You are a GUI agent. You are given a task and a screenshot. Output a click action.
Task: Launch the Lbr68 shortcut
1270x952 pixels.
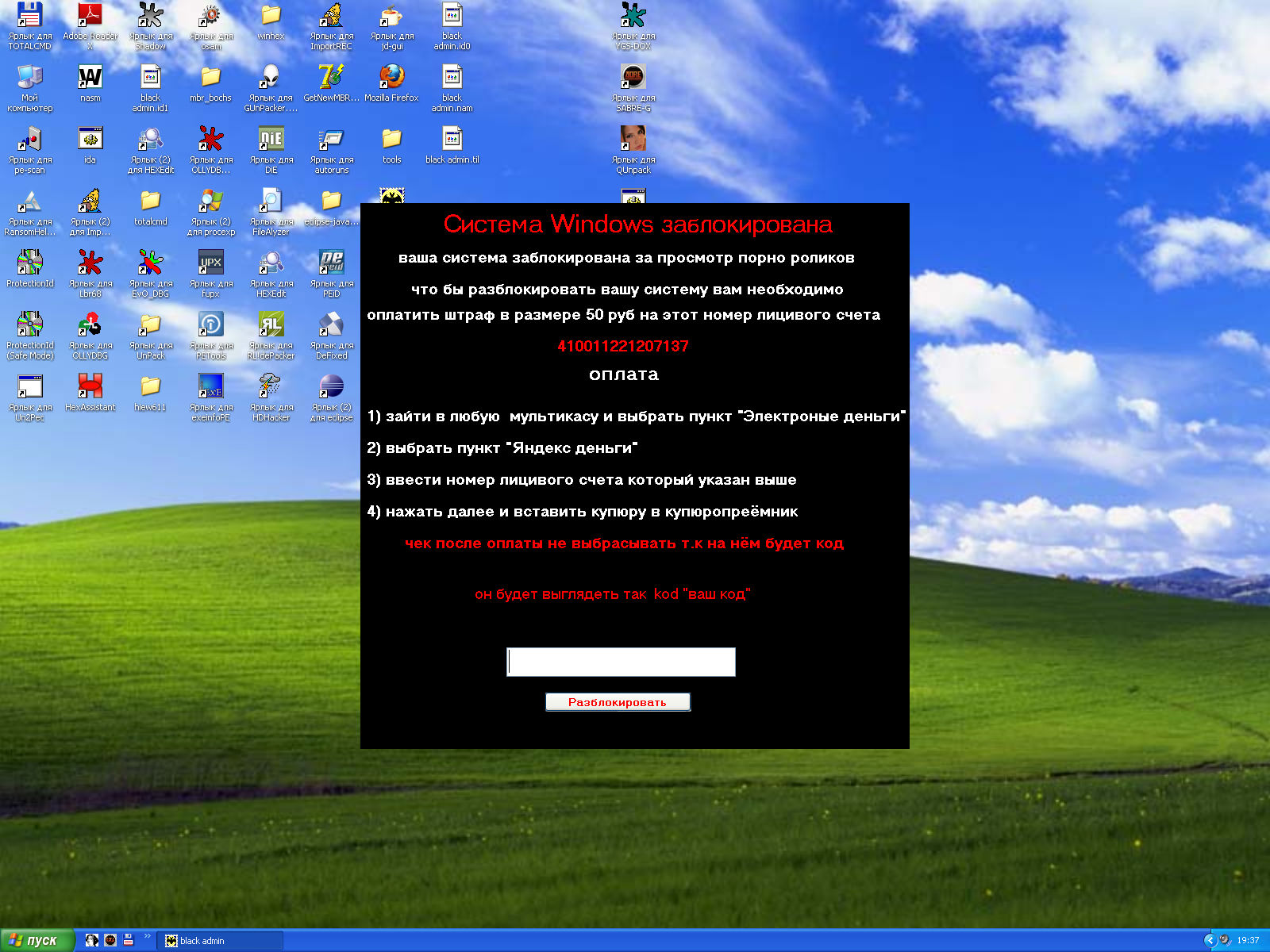click(x=90, y=262)
